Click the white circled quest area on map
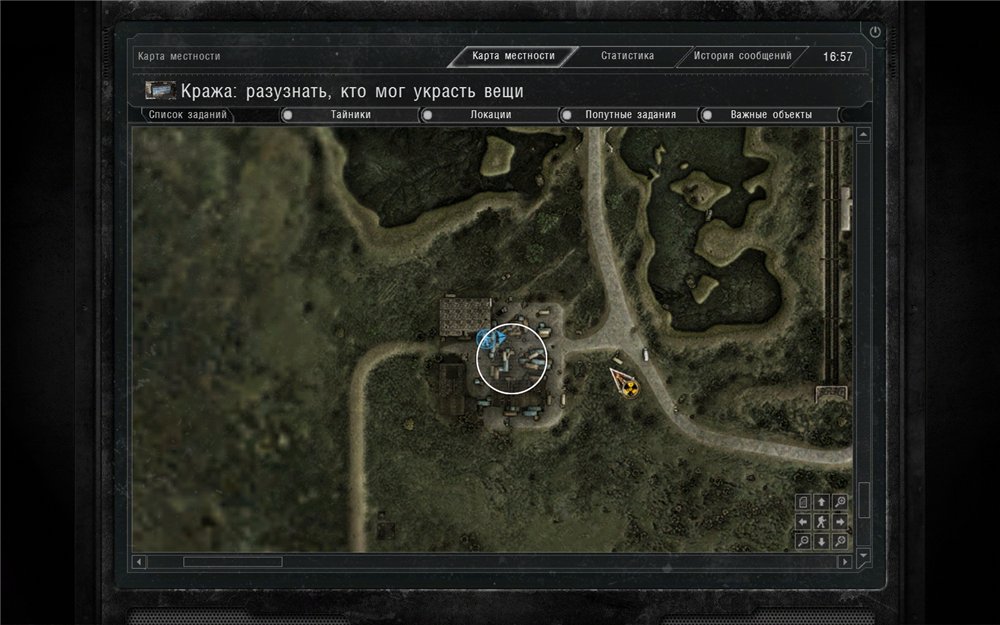Viewport: 1000px width, 625px height. [x=511, y=358]
